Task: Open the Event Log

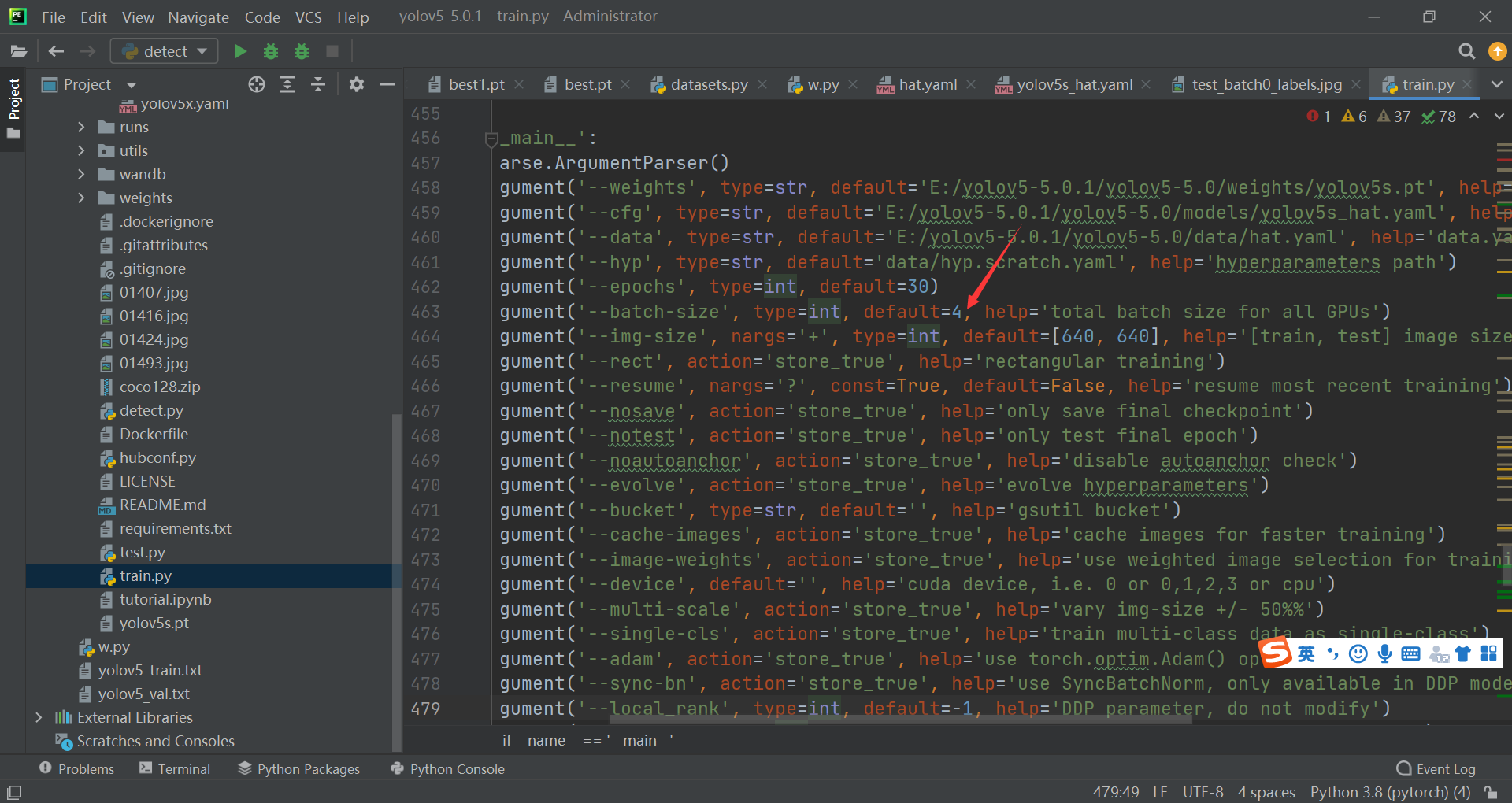Action: [1436, 768]
